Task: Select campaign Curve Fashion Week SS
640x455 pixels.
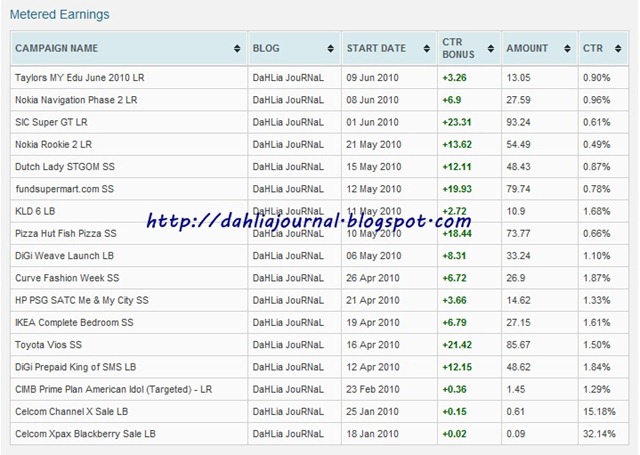Action: click(x=67, y=278)
